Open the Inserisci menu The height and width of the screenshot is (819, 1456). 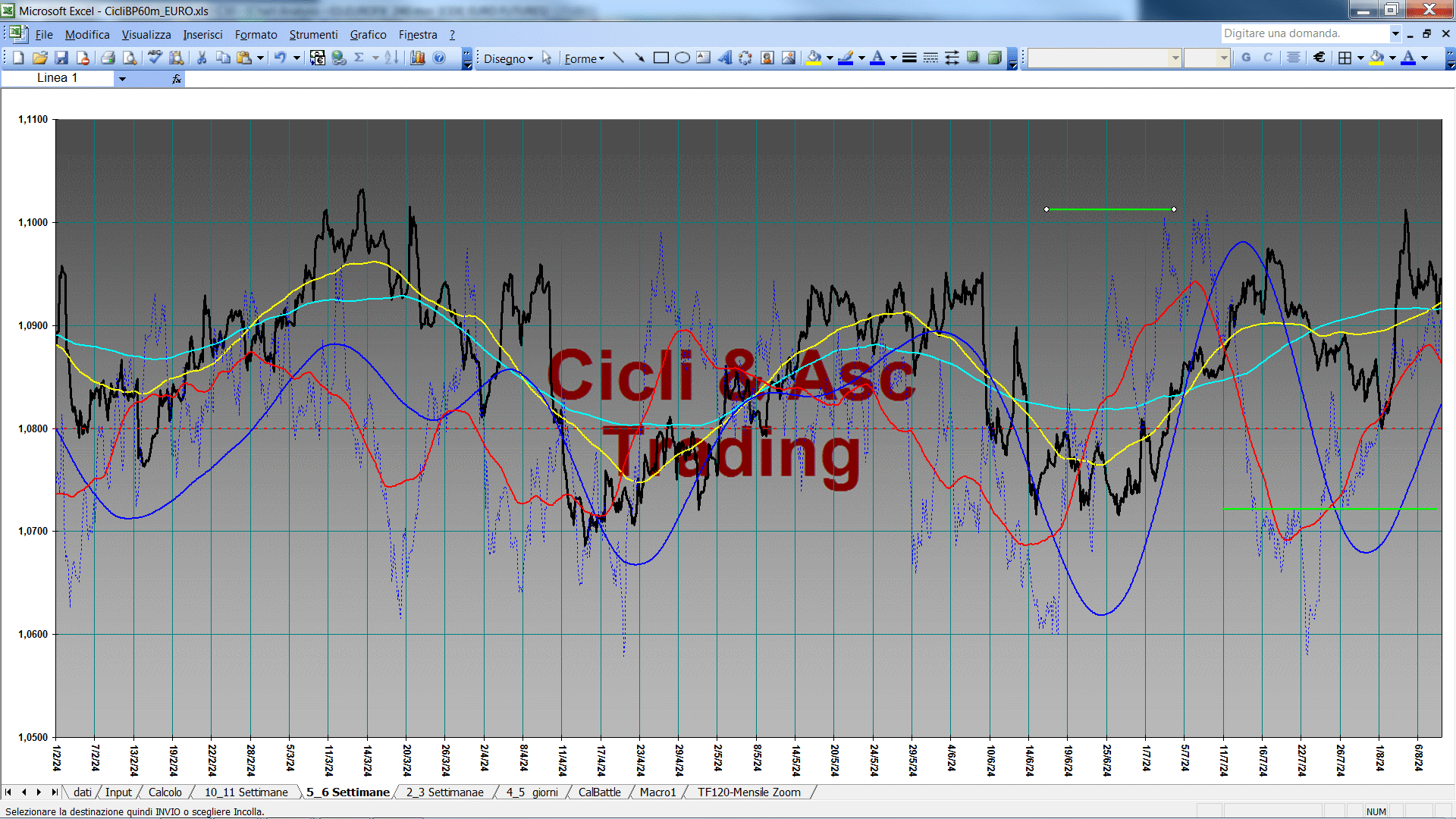coord(202,35)
